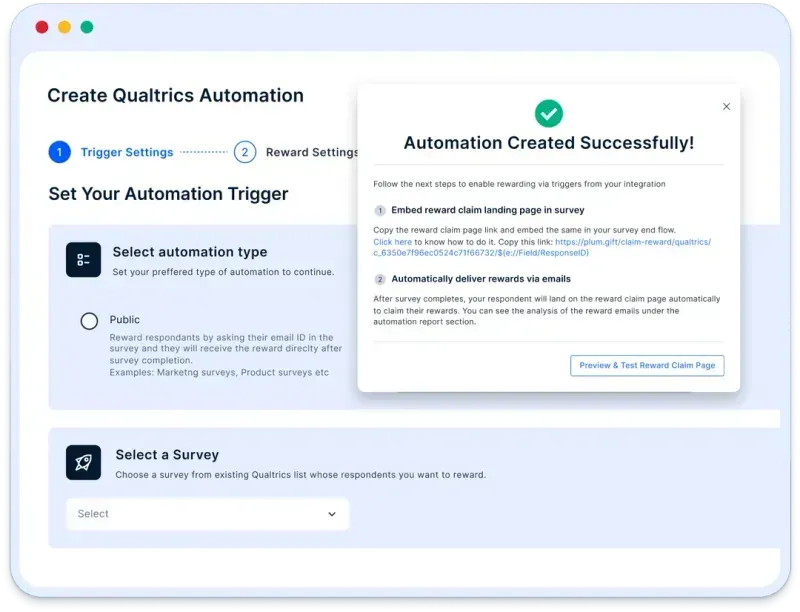Click the survey dropdown chevron arrow
The width and height of the screenshot is (800, 612).
tap(332, 514)
